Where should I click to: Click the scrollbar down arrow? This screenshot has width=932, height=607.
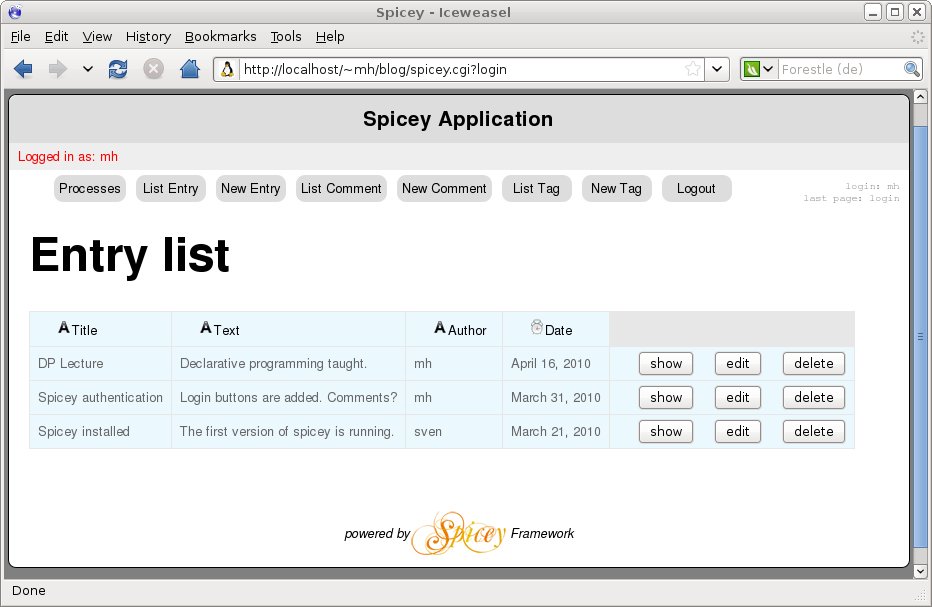(920, 572)
